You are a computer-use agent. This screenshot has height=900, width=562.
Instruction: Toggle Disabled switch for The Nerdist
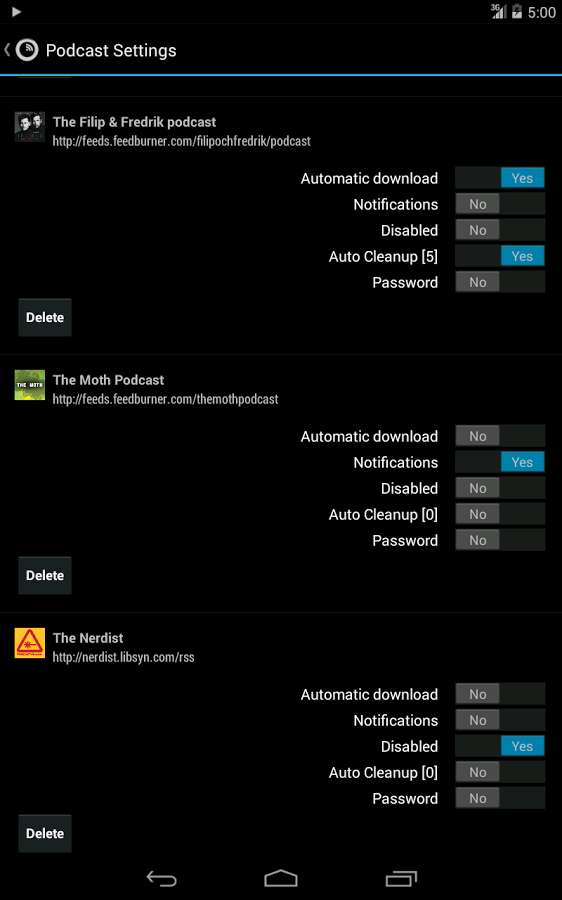(500, 746)
